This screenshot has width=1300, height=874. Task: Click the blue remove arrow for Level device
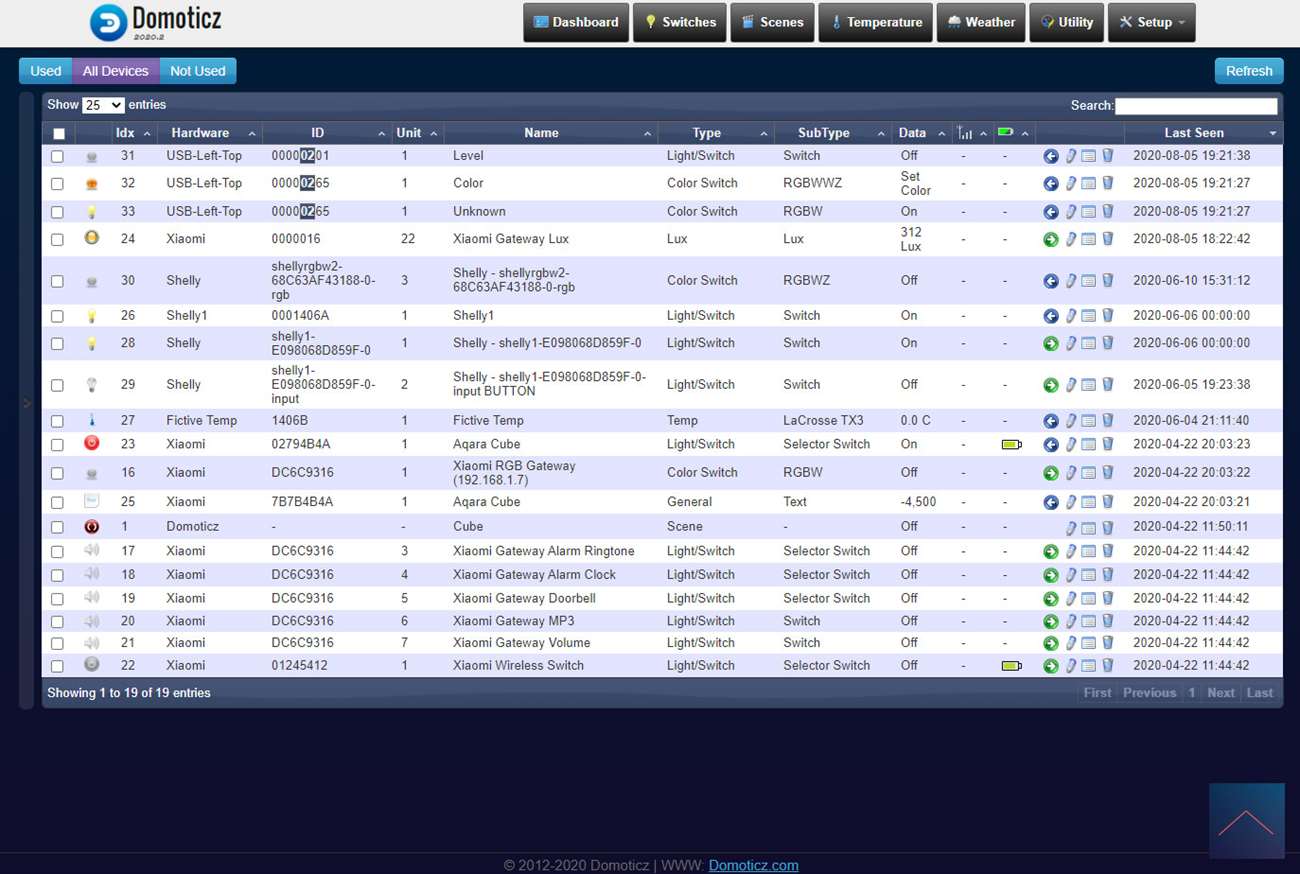click(1050, 156)
